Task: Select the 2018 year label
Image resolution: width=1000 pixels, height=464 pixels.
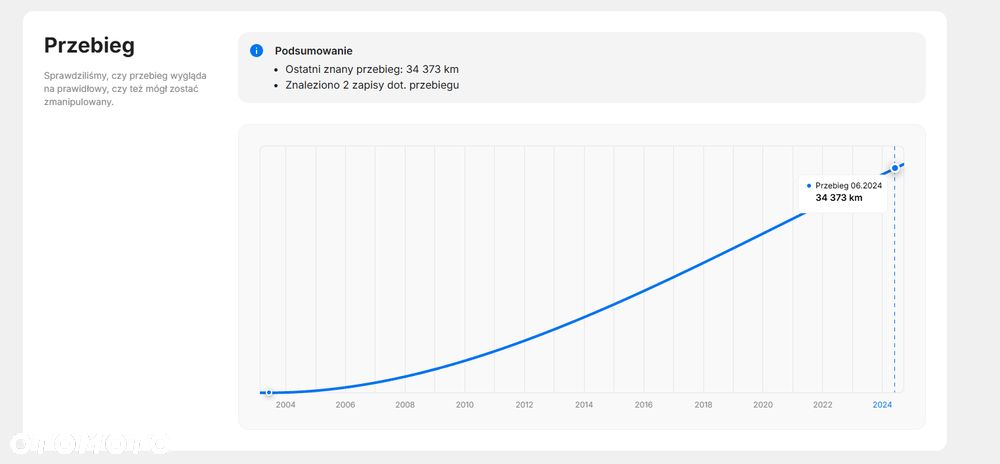Action: (x=703, y=405)
